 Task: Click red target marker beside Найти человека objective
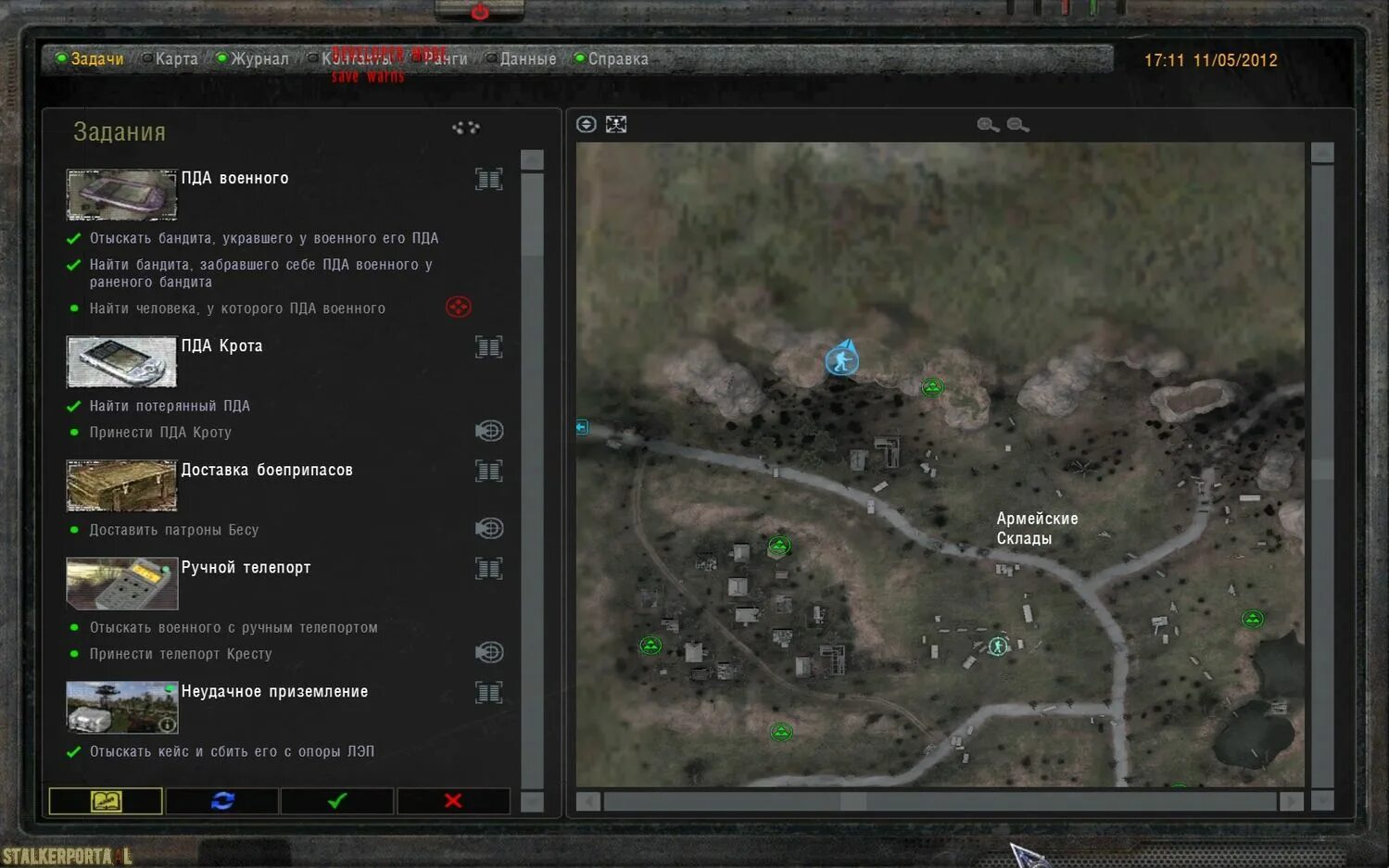click(459, 307)
